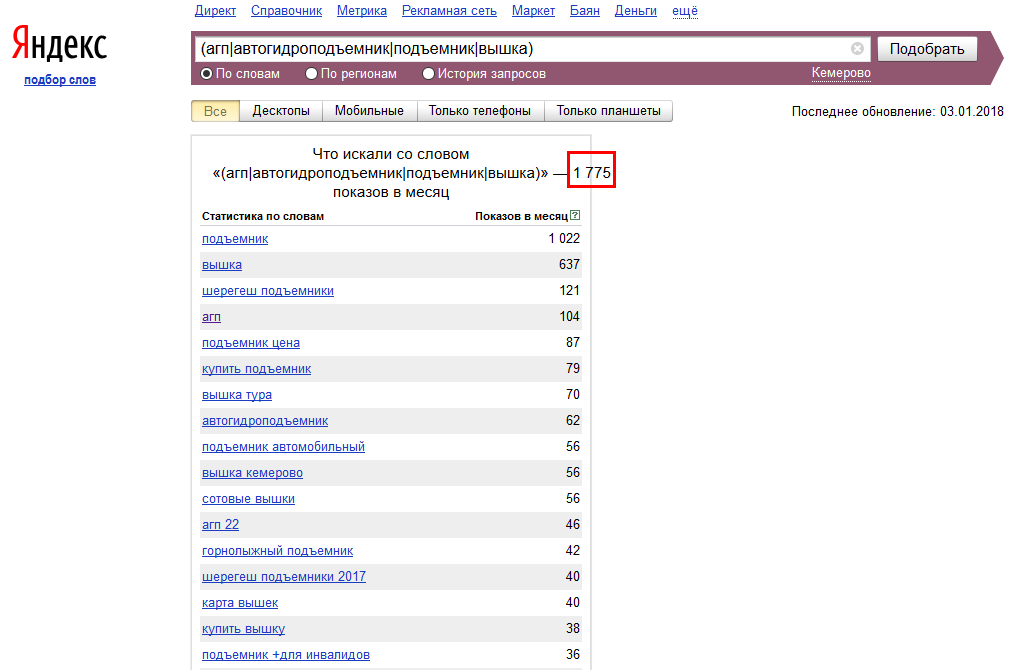Open the Справочник service link
Image resolution: width=1013 pixels, height=670 pixels.
286,11
